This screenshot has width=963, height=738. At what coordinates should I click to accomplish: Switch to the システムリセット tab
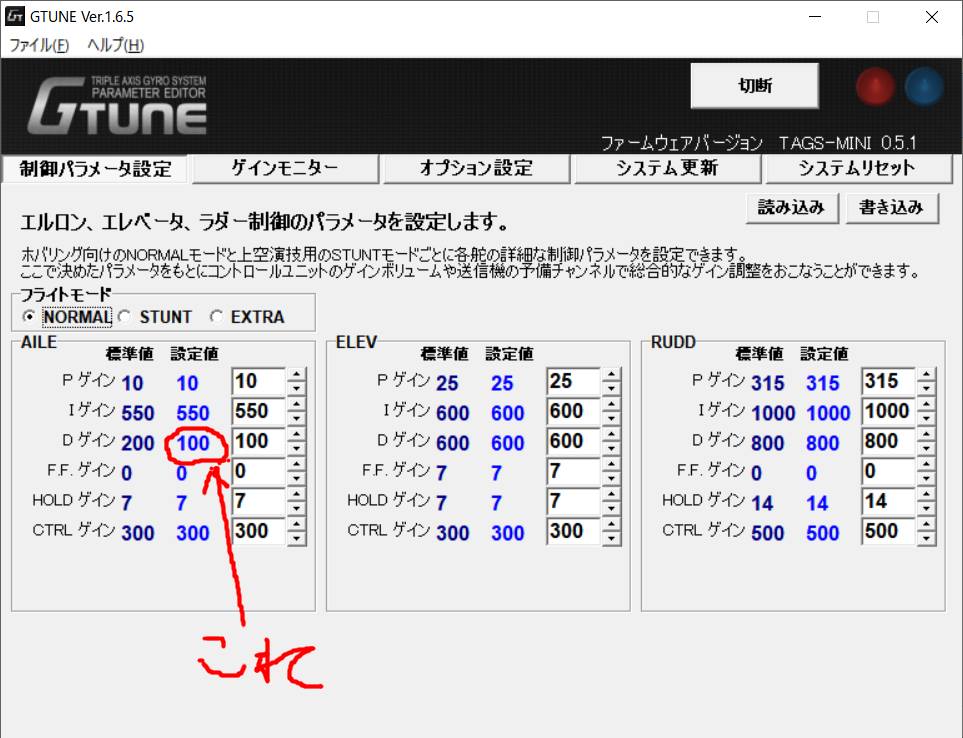pyautogui.click(x=858, y=168)
